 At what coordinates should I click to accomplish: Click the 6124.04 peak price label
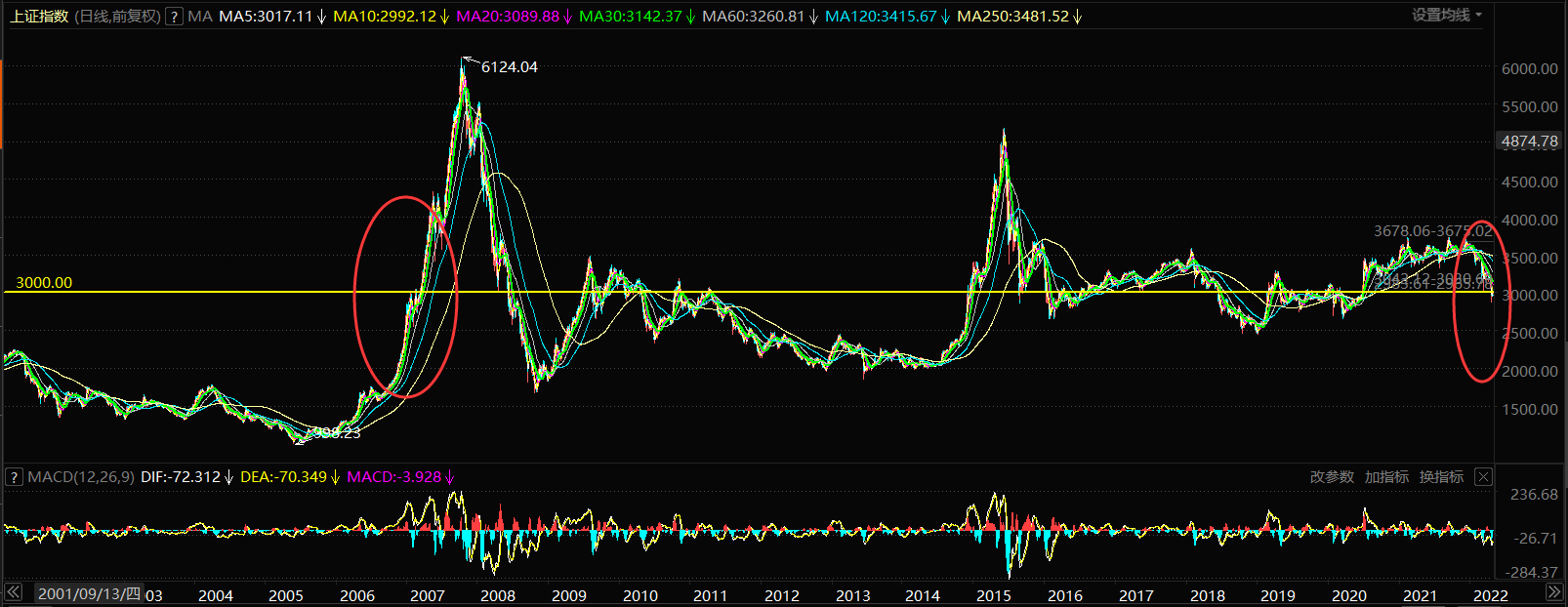coord(509,67)
